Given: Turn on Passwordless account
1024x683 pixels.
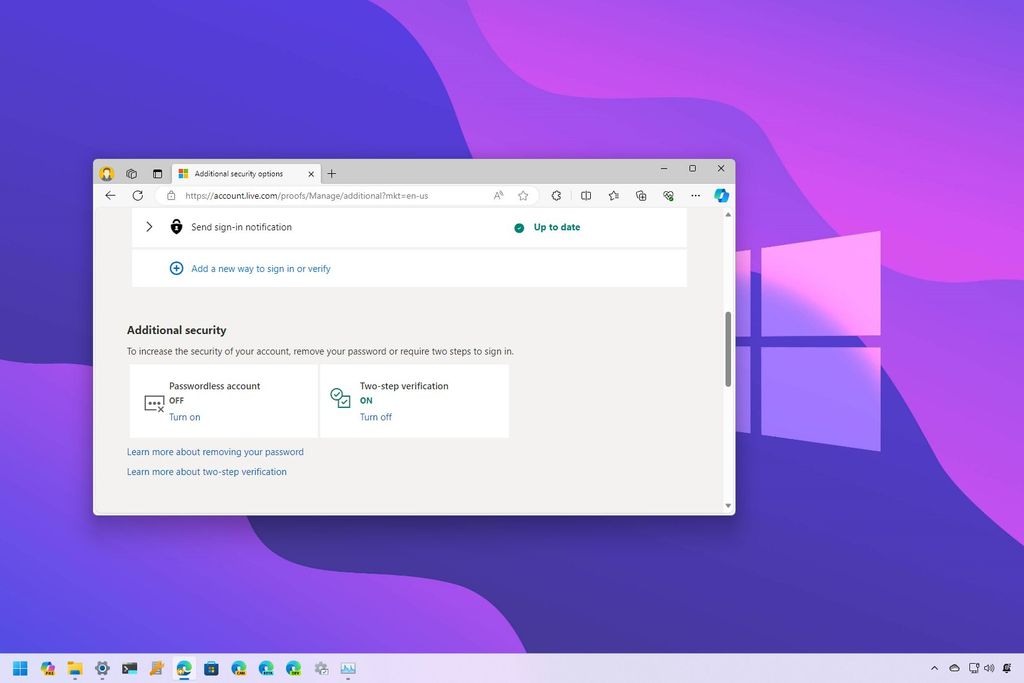Looking at the screenshot, I should pos(184,417).
